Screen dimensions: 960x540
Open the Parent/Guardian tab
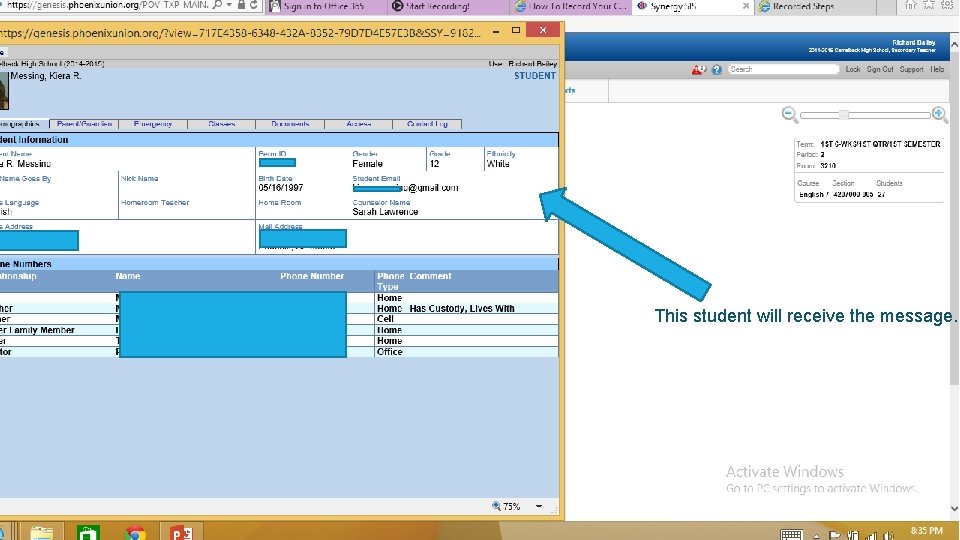pos(84,124)
